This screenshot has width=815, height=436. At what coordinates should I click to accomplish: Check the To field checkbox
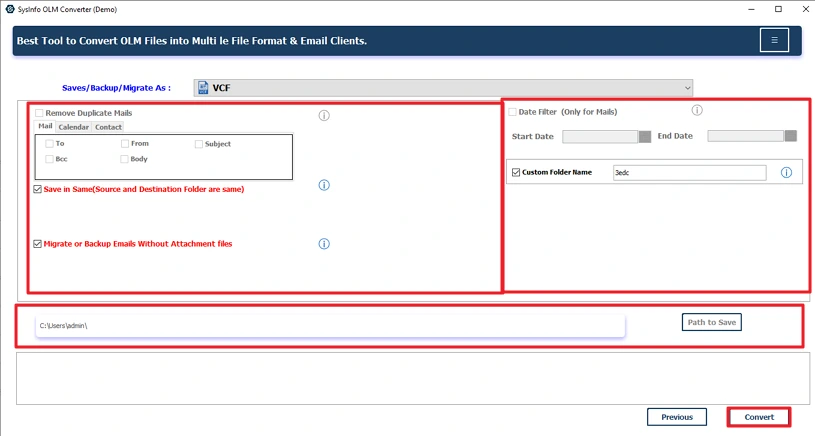click(49, 143)
